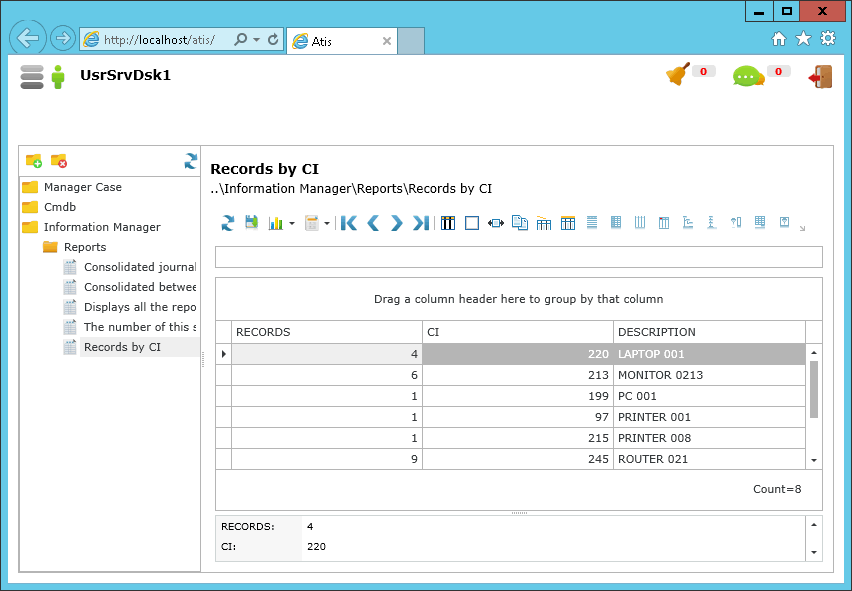The image size is (852, 591).
Task: Sort by the DESCRIPTION column header
Action: [709, 332]
